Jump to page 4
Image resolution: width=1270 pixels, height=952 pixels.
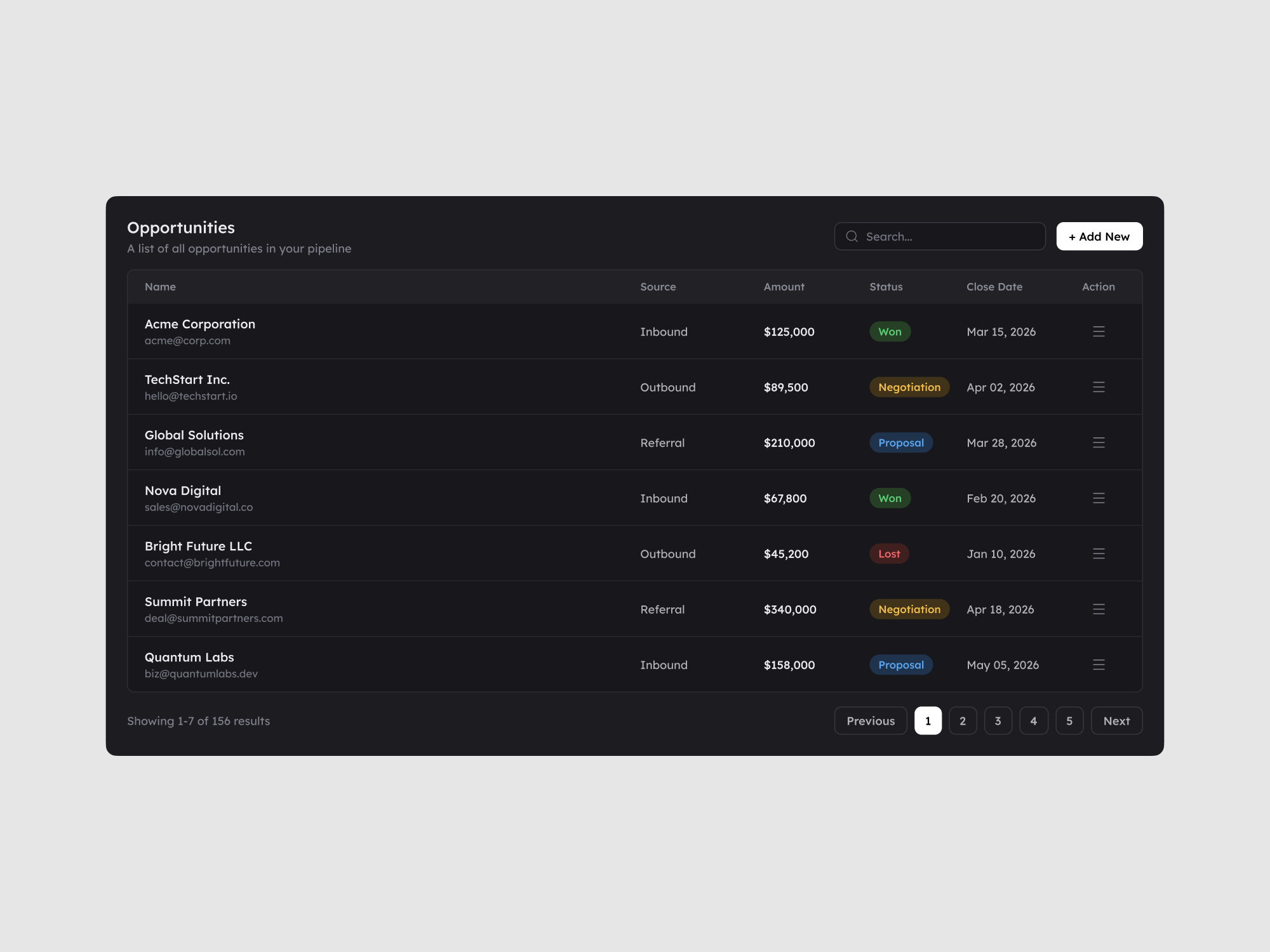click(1034, 720)
